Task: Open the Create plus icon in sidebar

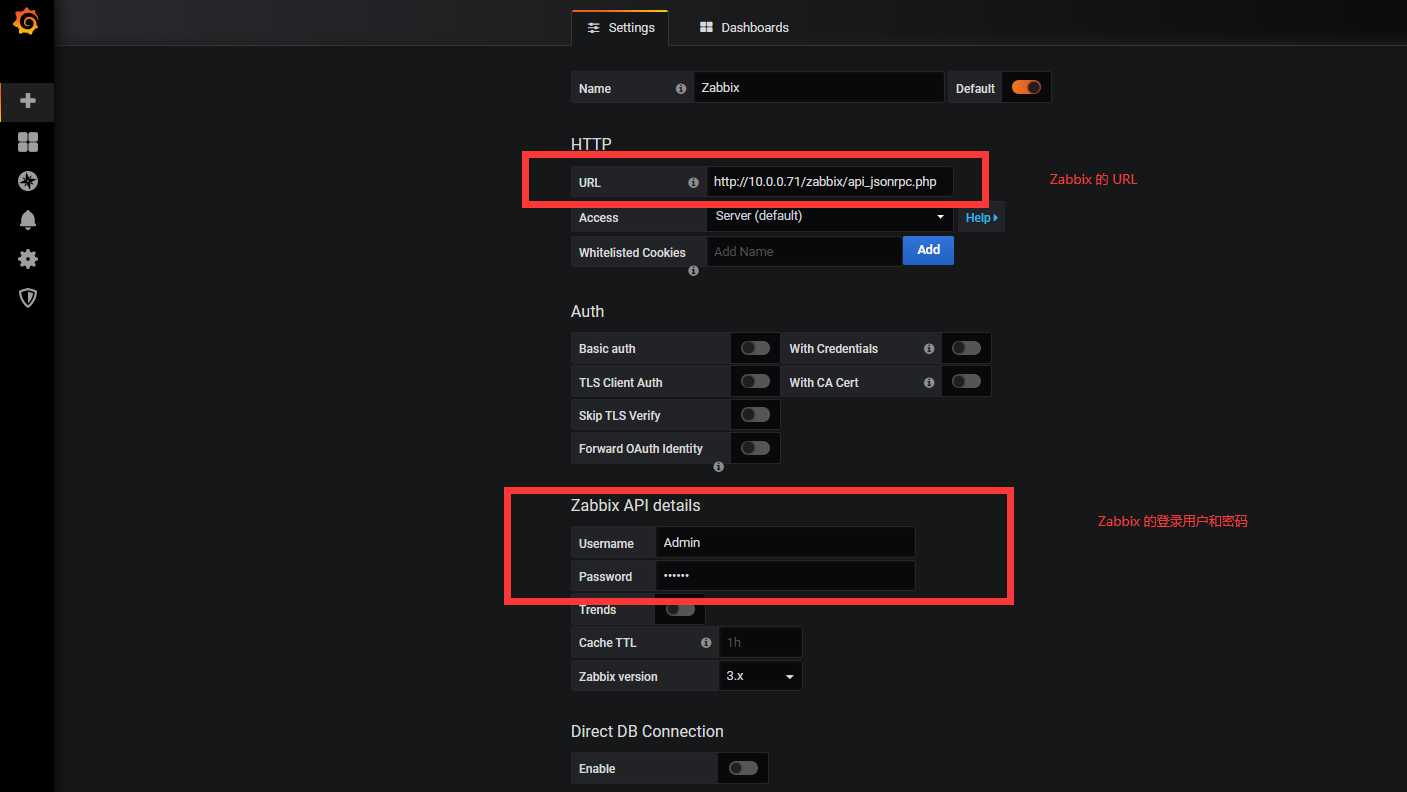Action: (28, 101)
